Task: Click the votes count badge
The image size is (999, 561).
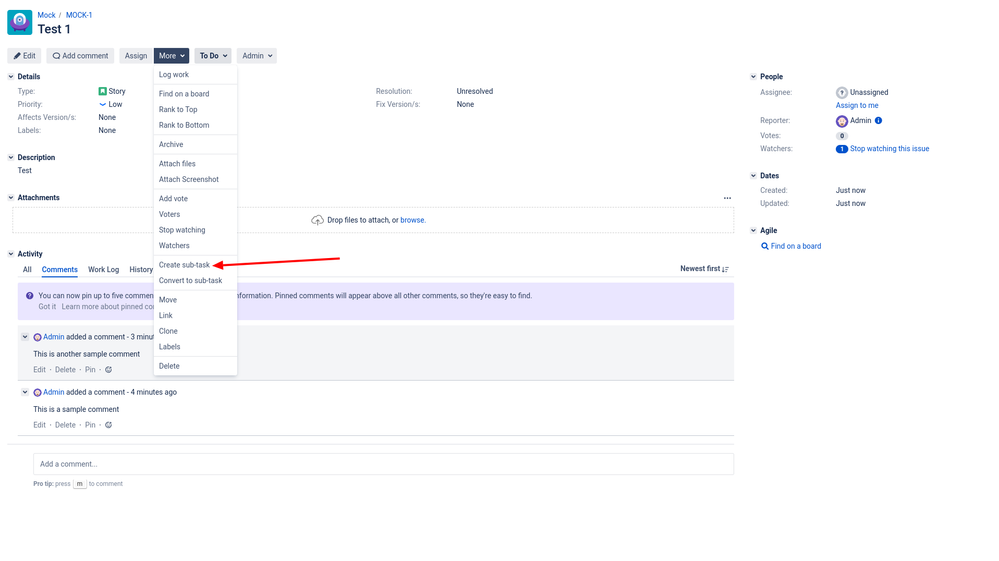Action: (x=842, y=136)
